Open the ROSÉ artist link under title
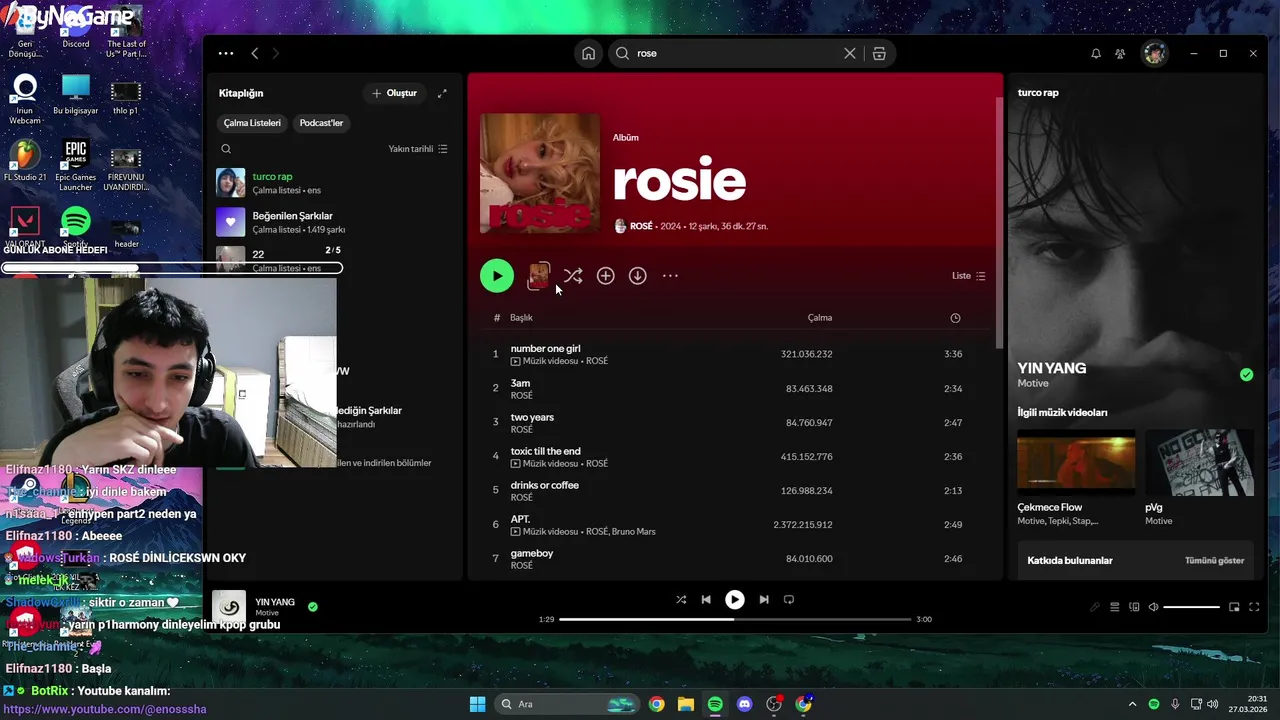Viewport: 1280px width, 720px height. click(641, 226)
